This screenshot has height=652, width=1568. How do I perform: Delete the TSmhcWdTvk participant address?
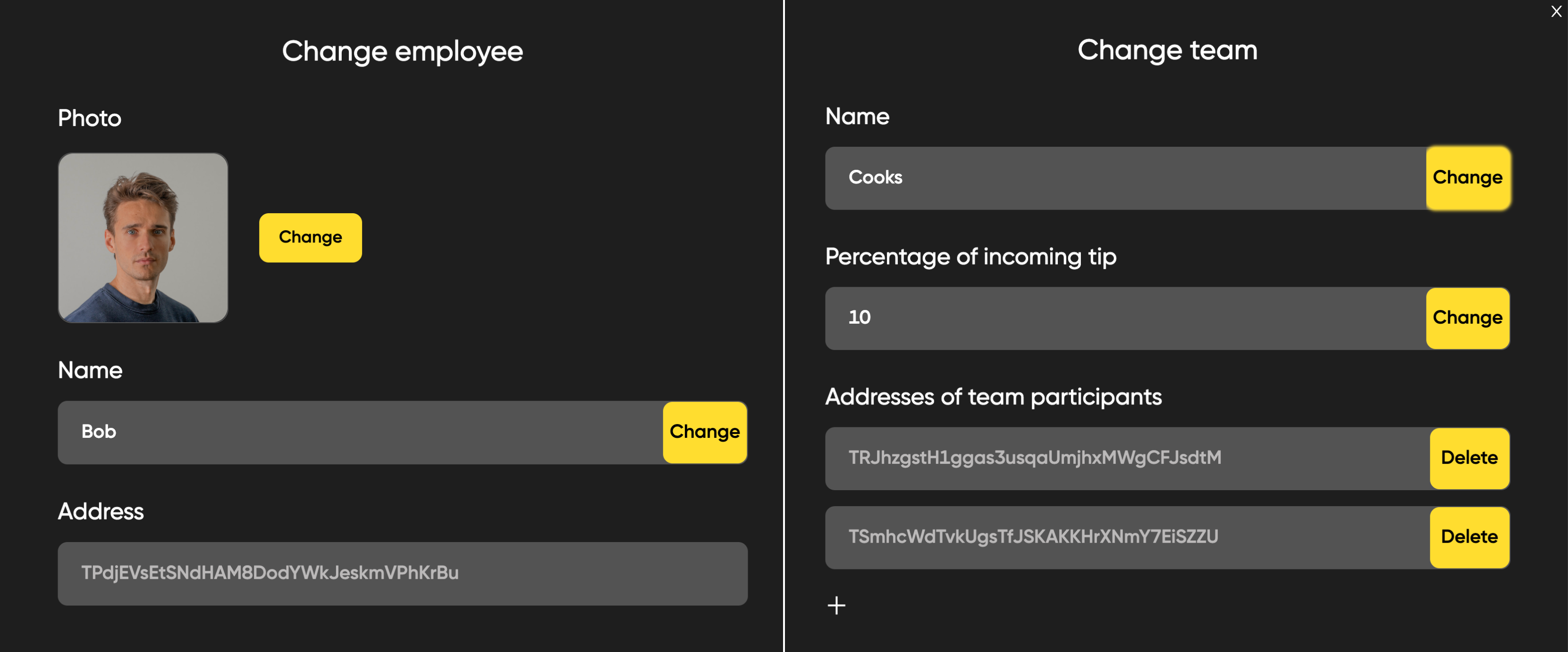point(1469,537)
